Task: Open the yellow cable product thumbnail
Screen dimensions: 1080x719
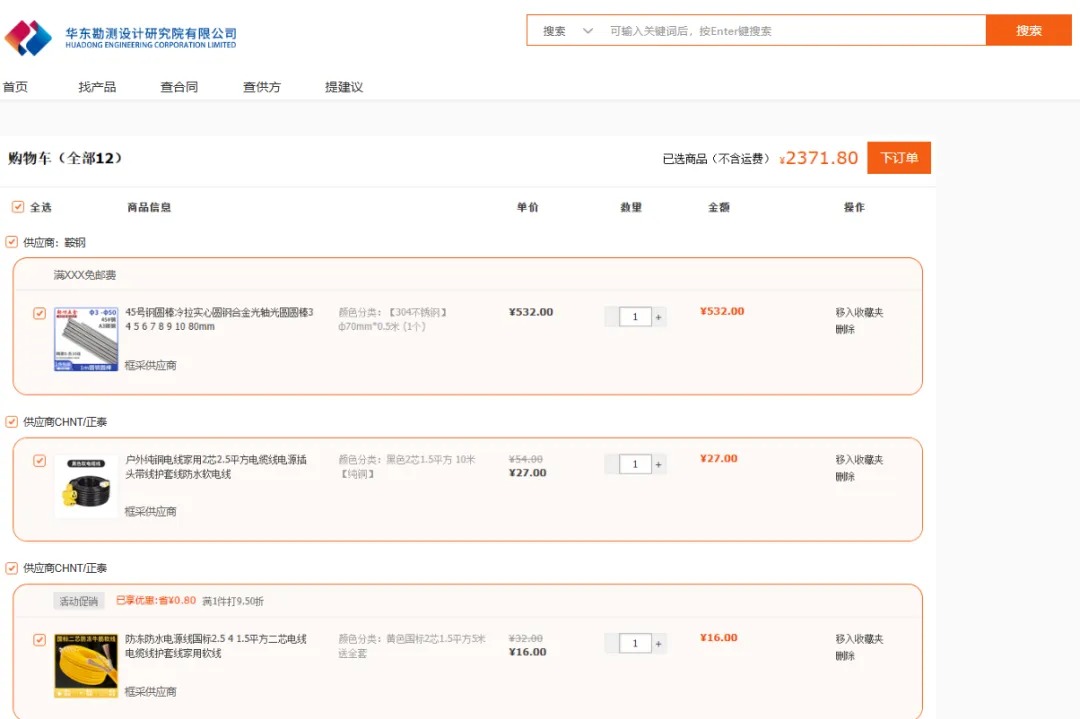Action: click(x=86, y=666)
